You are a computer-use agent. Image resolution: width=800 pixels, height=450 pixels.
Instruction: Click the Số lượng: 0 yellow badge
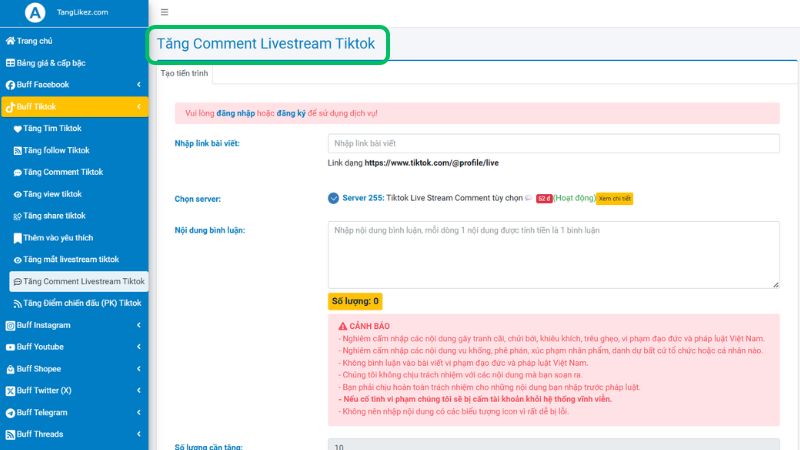point(355,301)
